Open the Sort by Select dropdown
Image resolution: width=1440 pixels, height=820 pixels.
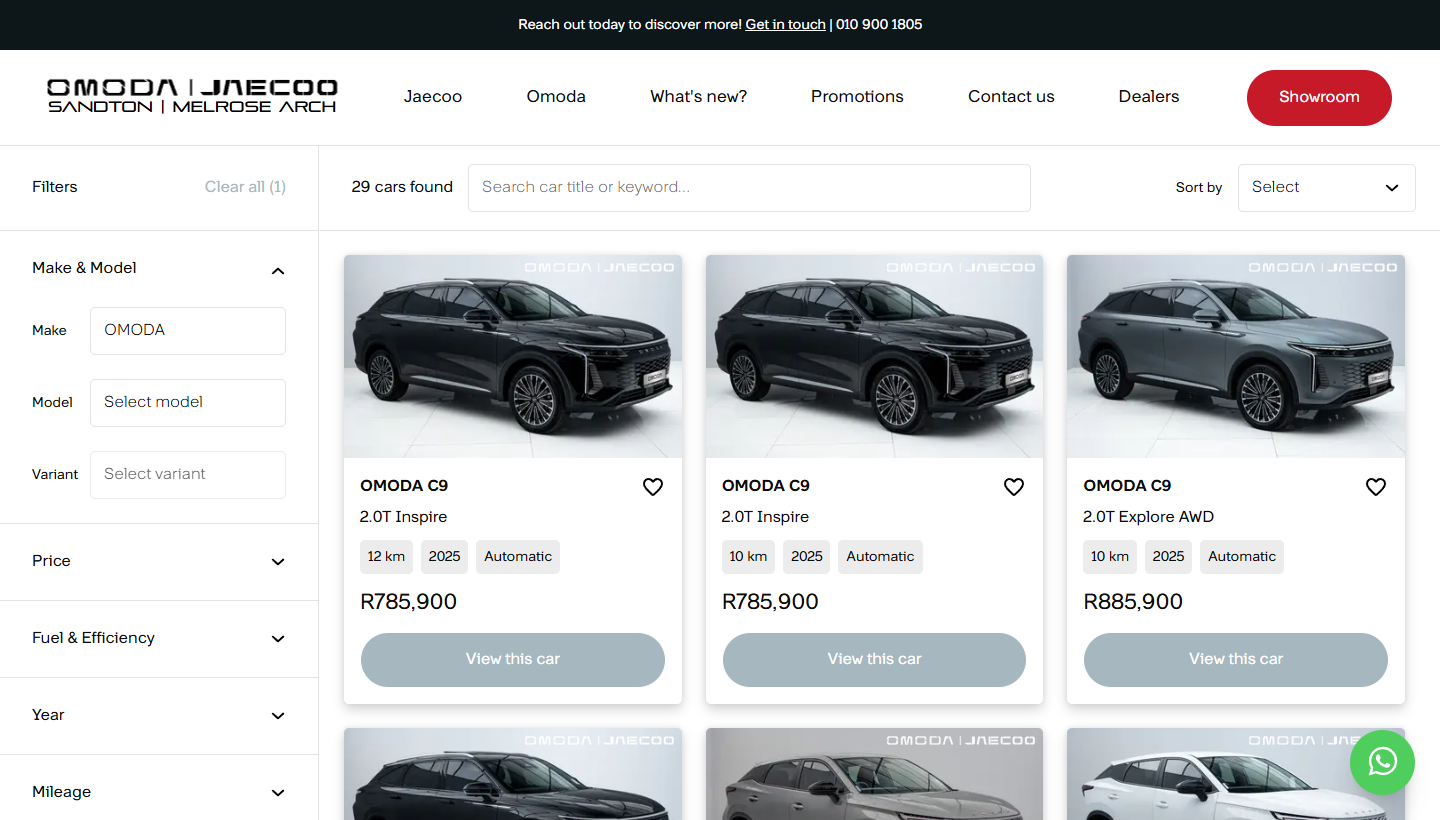(x=1326, y=188)
